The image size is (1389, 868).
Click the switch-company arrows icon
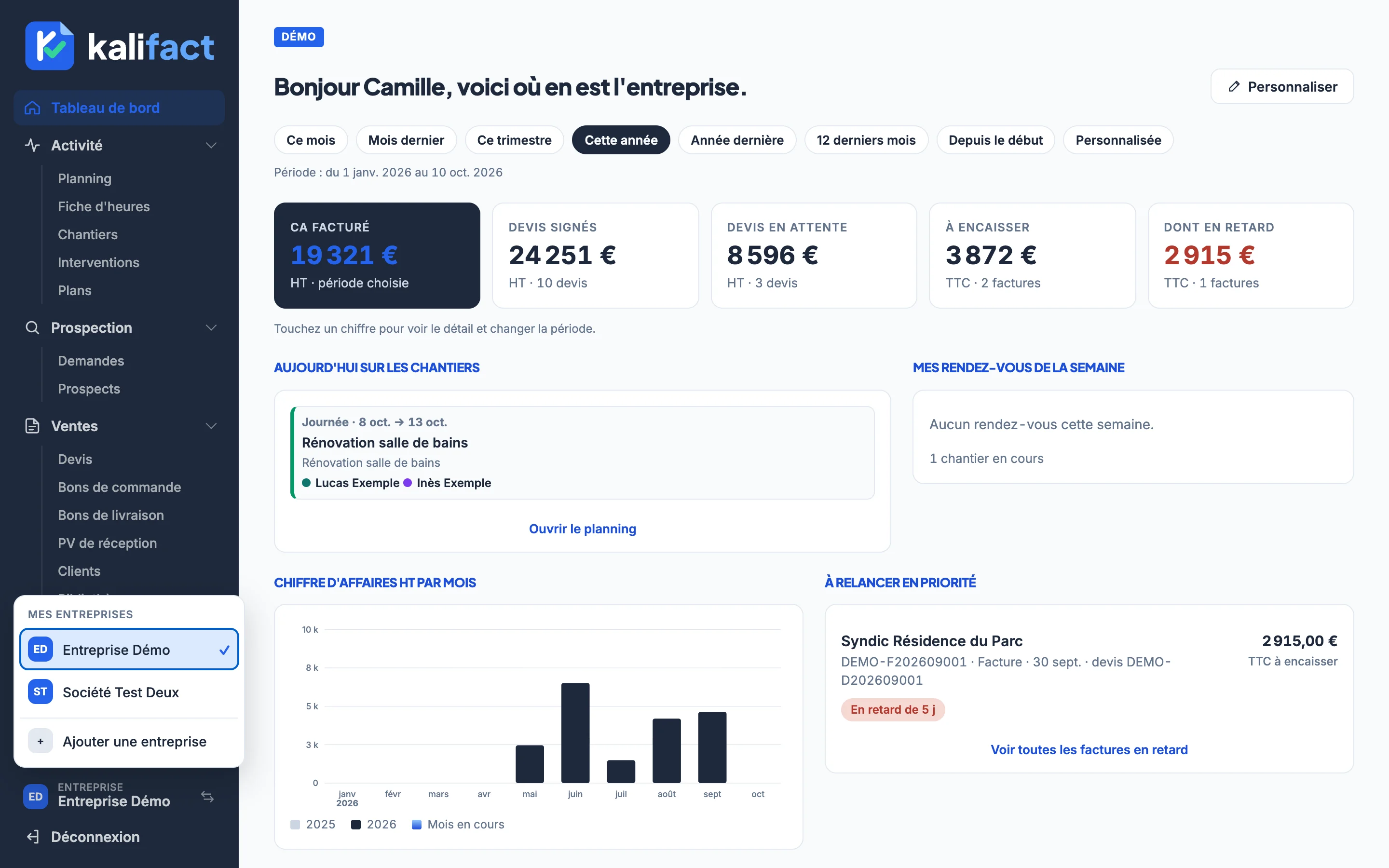(207, 796)
